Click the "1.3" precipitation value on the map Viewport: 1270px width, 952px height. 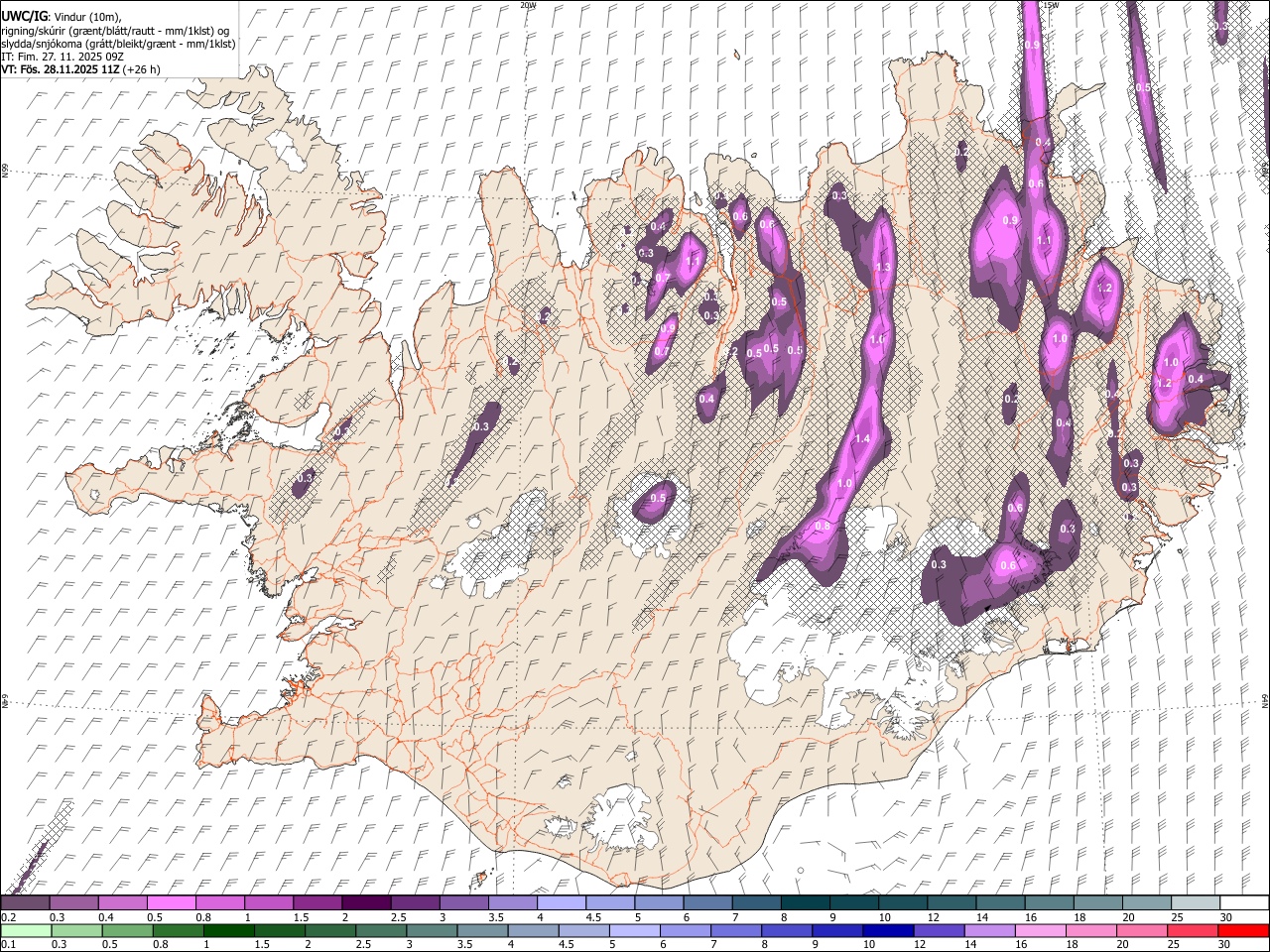(882, 268)
